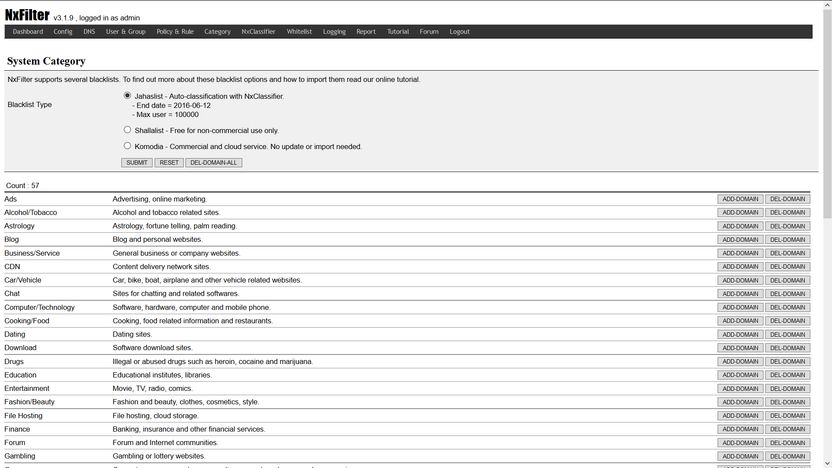The width and height of the screenshot is (832, 468).
Task: Click ADD-DOMAIN for the Blog category
Action: click(740, 239)
